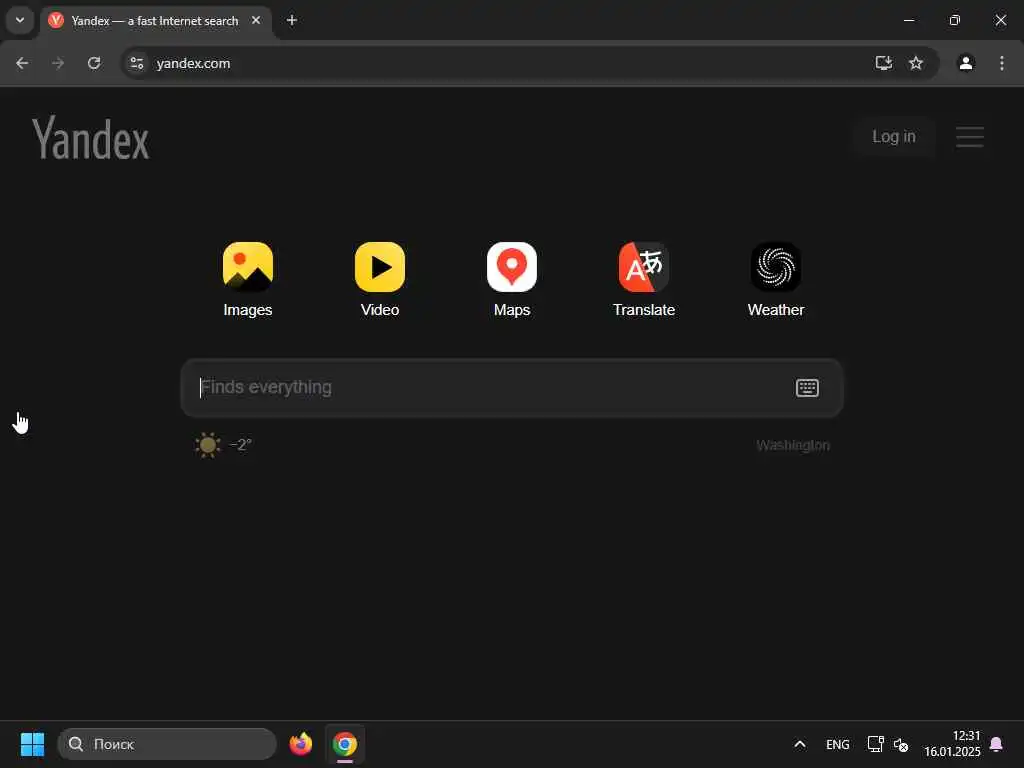The width and height of the screenshot is (1024, 768).
Task: Bookmark this page with the star
Action: click(916, 63)
